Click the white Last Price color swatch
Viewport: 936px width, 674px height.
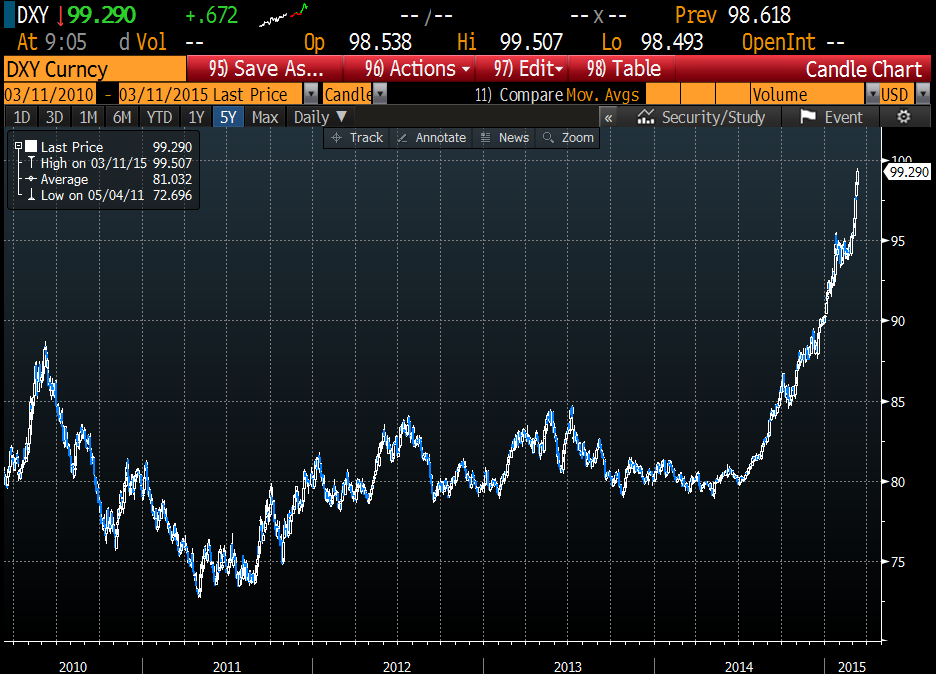(x=31, y=147)
